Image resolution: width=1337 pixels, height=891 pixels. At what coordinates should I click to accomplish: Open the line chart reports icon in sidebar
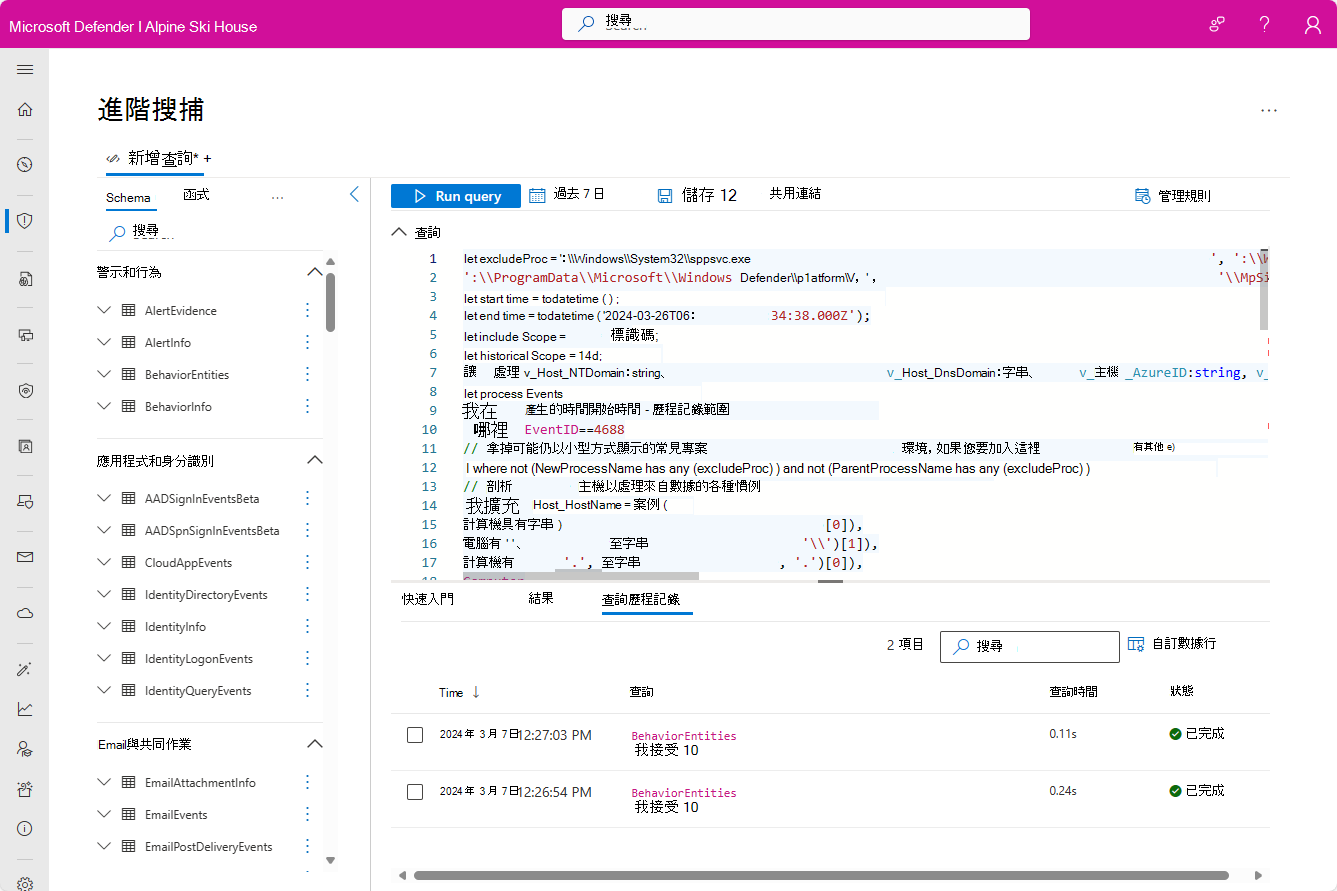coord(25,709)
